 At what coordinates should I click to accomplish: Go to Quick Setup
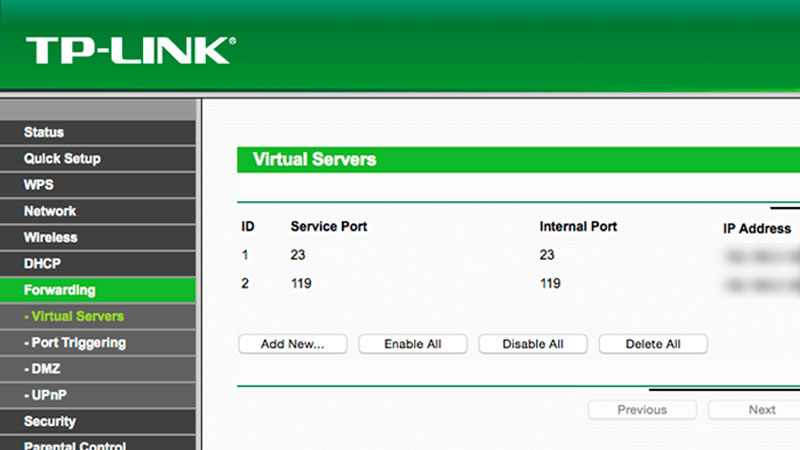(62, 158)
